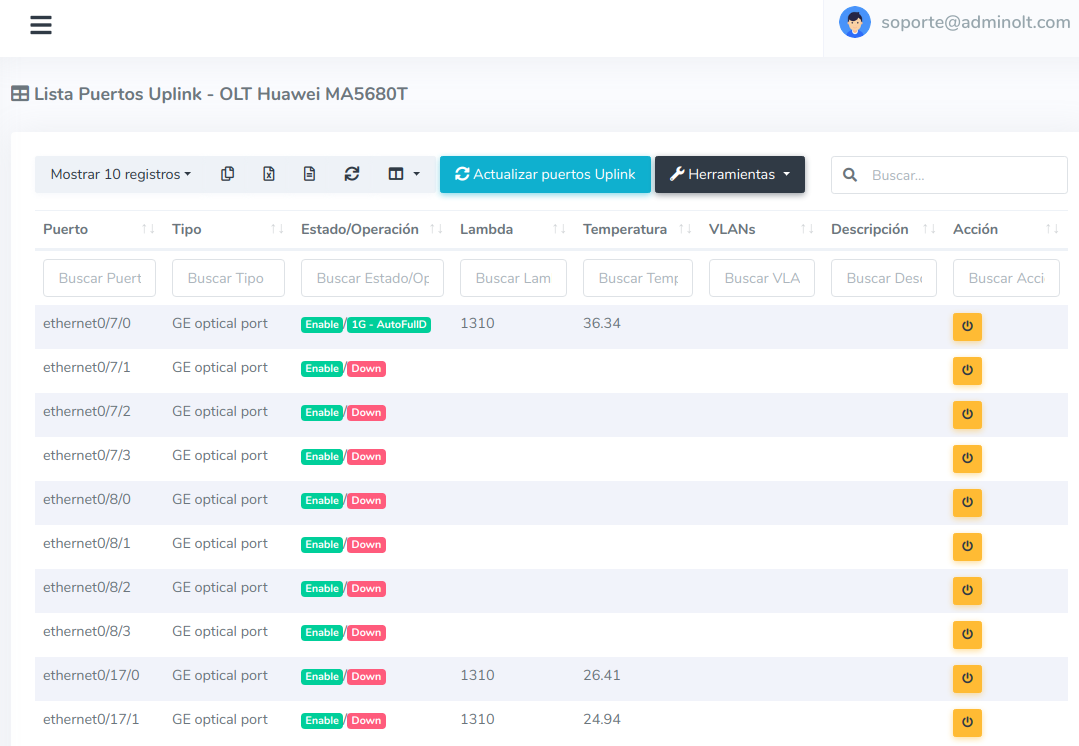The width and height of the screenshot is (1079, 746).
Task: Export the table to Excel file
Action: pyautogui.click(x=269, y=174)
